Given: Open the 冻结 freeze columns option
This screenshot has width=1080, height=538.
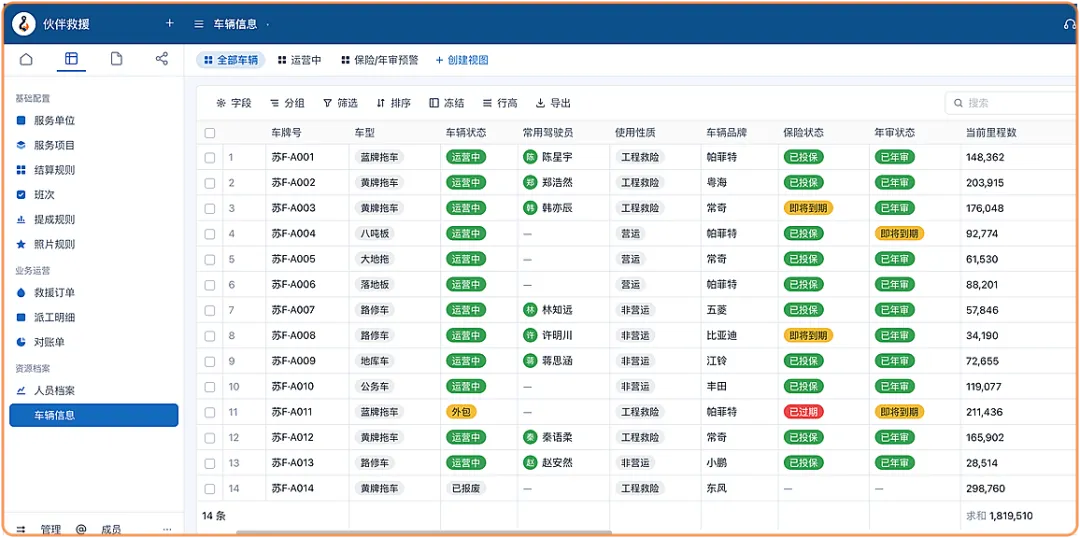Looking at the screenshot, I should coord(446,103).
